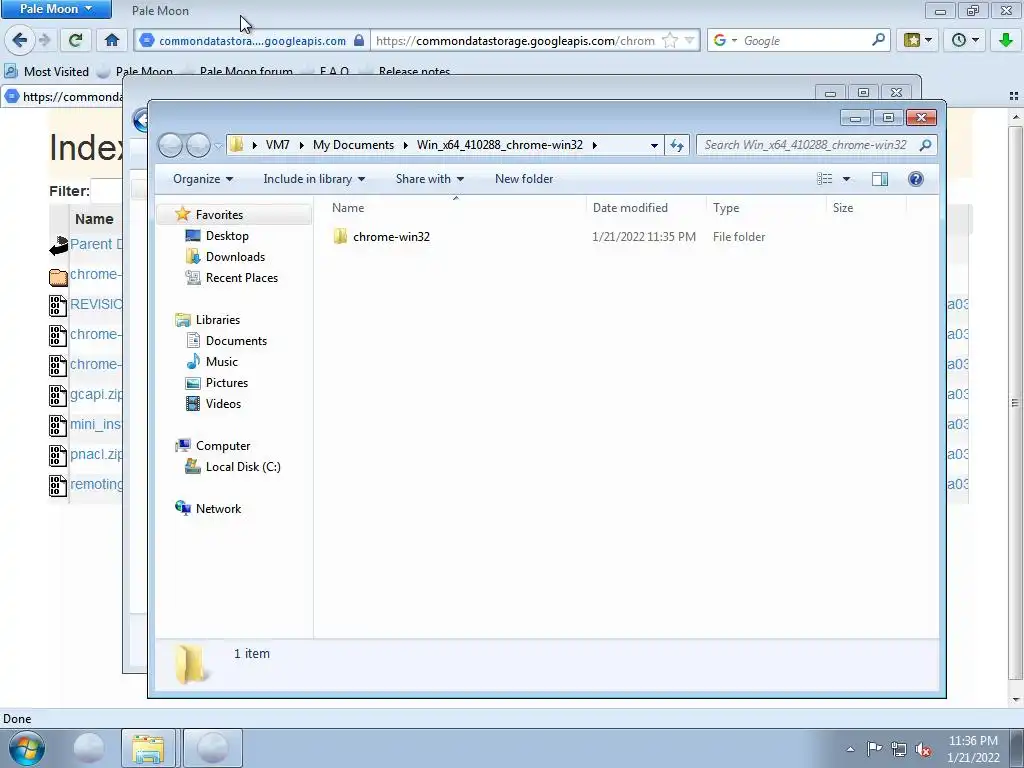
Task: Select Computer in the navigation pane
Action: pos(223,445)
